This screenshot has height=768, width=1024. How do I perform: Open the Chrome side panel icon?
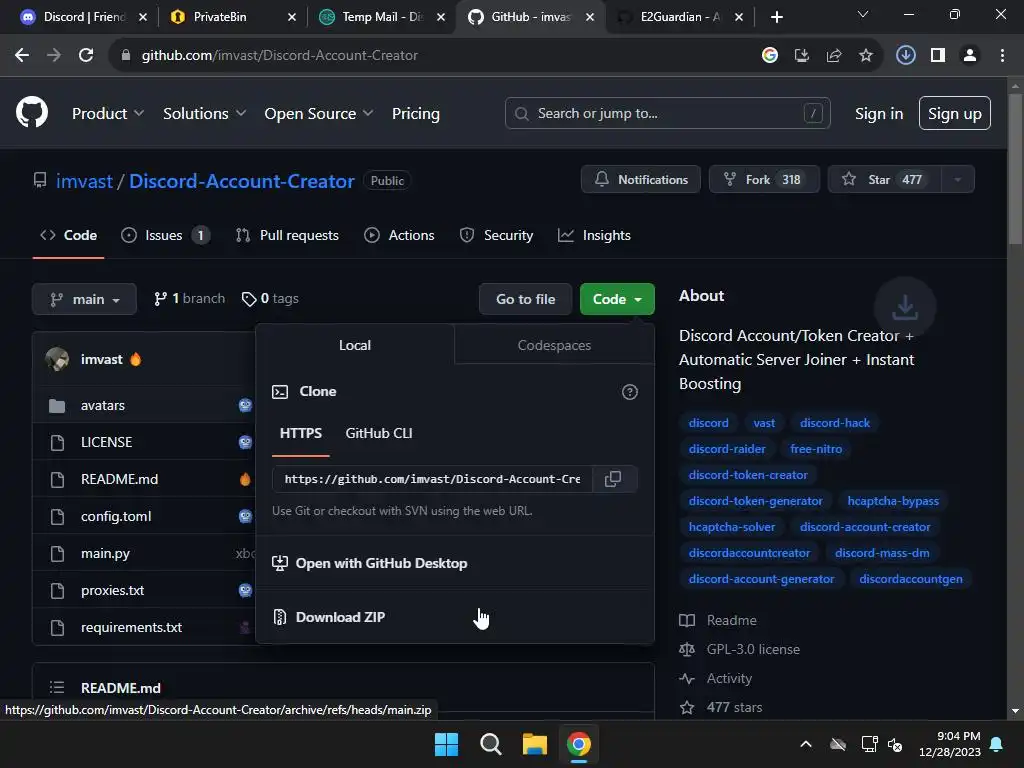[x=938, y=56]
